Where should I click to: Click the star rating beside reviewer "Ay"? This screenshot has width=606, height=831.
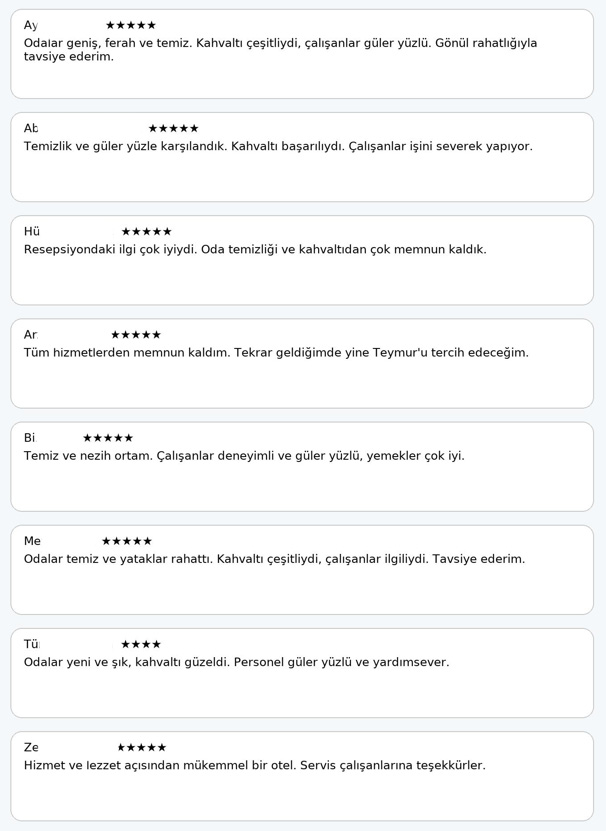coord(131,25)
